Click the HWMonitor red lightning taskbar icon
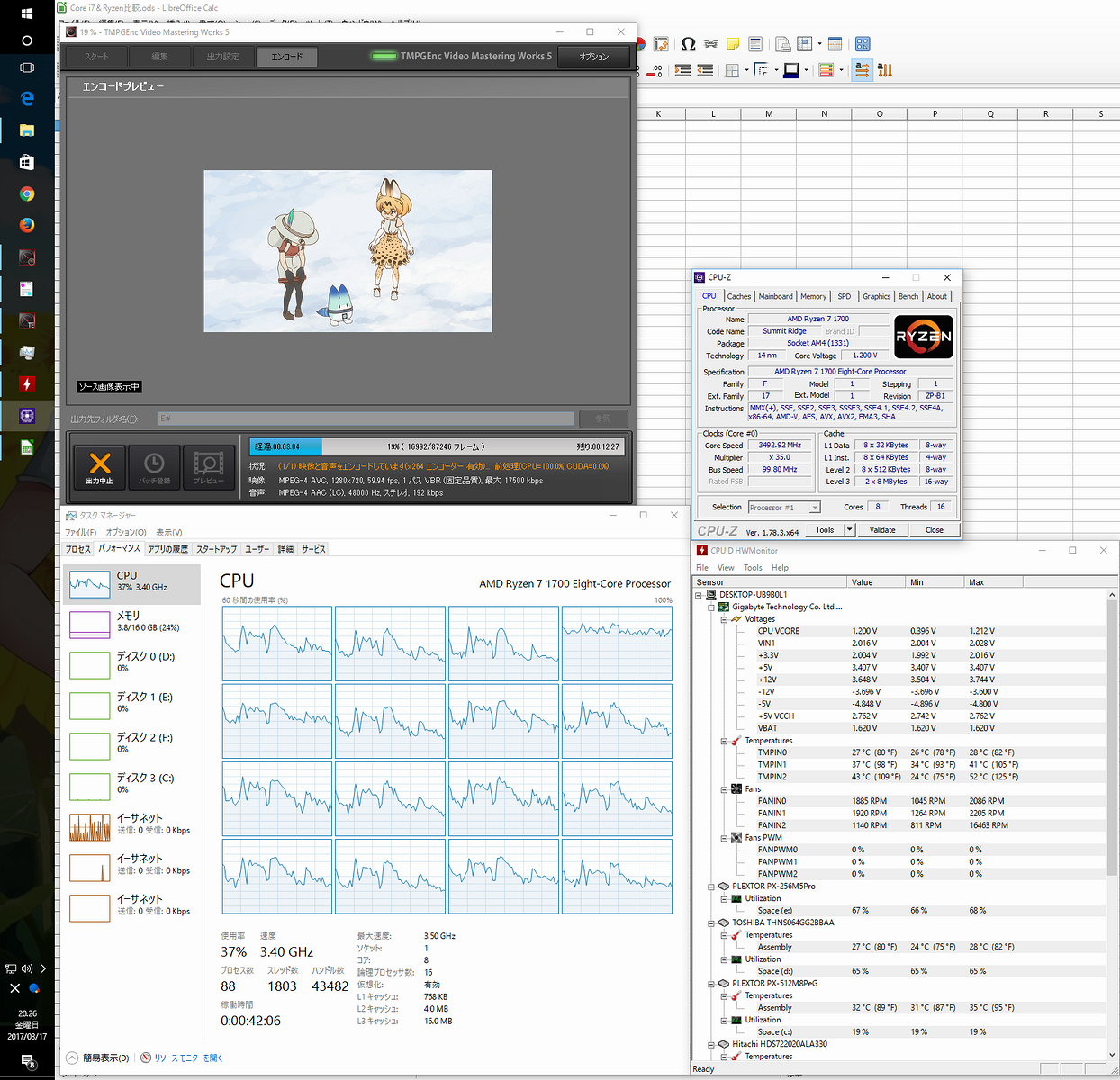Viewport: 1120px width, 1080px height. click(x=27, y=383)
